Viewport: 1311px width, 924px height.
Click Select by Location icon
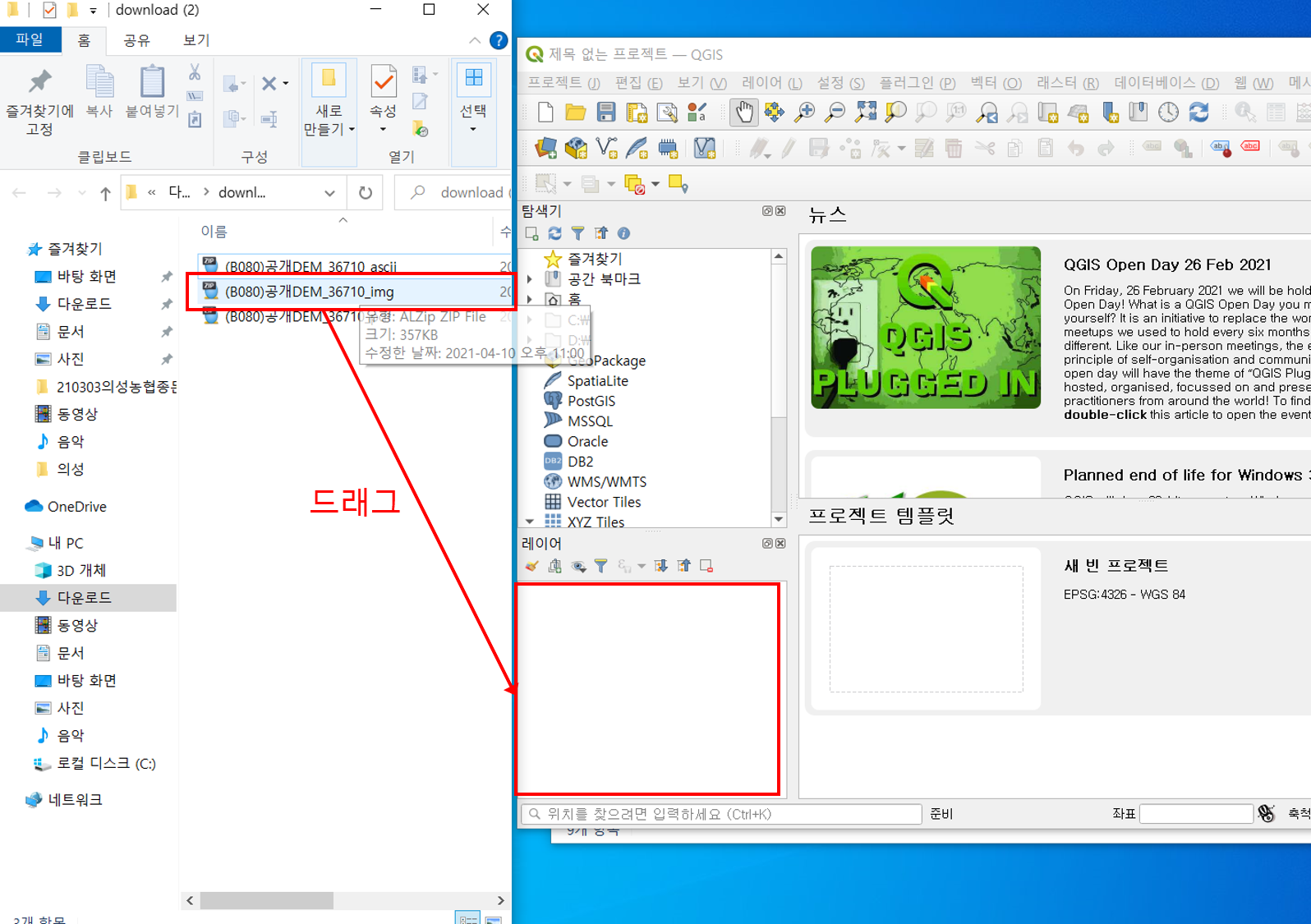[678, 184]
